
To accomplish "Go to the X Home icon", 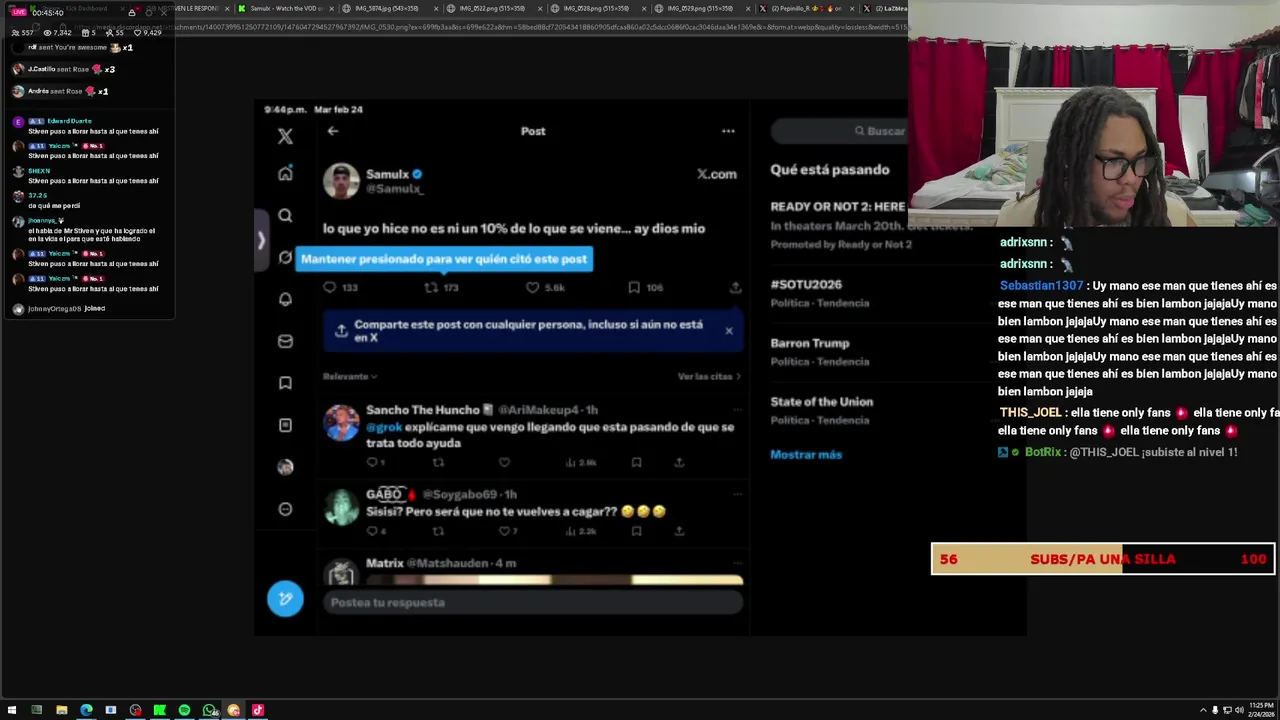I will [x=285, y=173].
